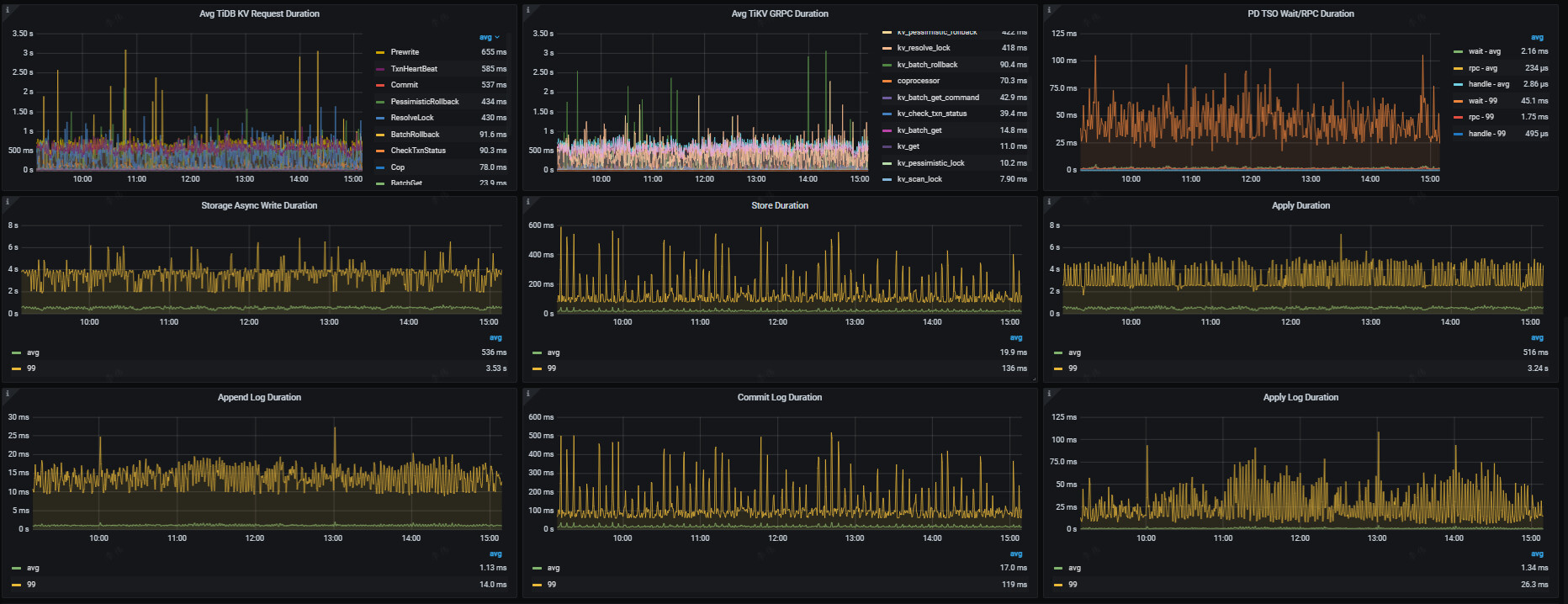Open the Store Duration panel title menu
Image resolution: width=1568 pixels, height=604 pixels.
coord(779,205)
